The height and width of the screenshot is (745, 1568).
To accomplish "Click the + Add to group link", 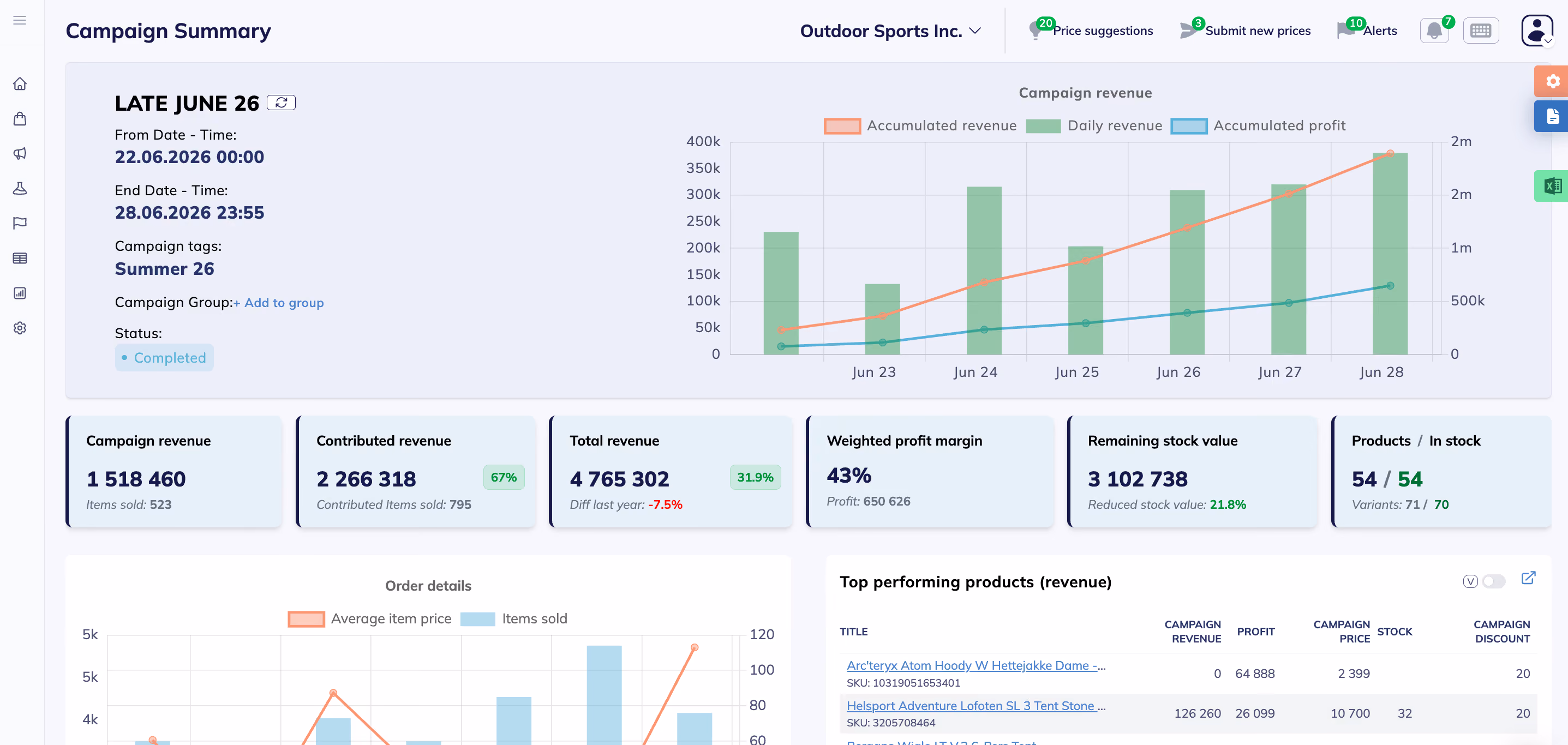I will pyautogui.click(x=278, y=303).
